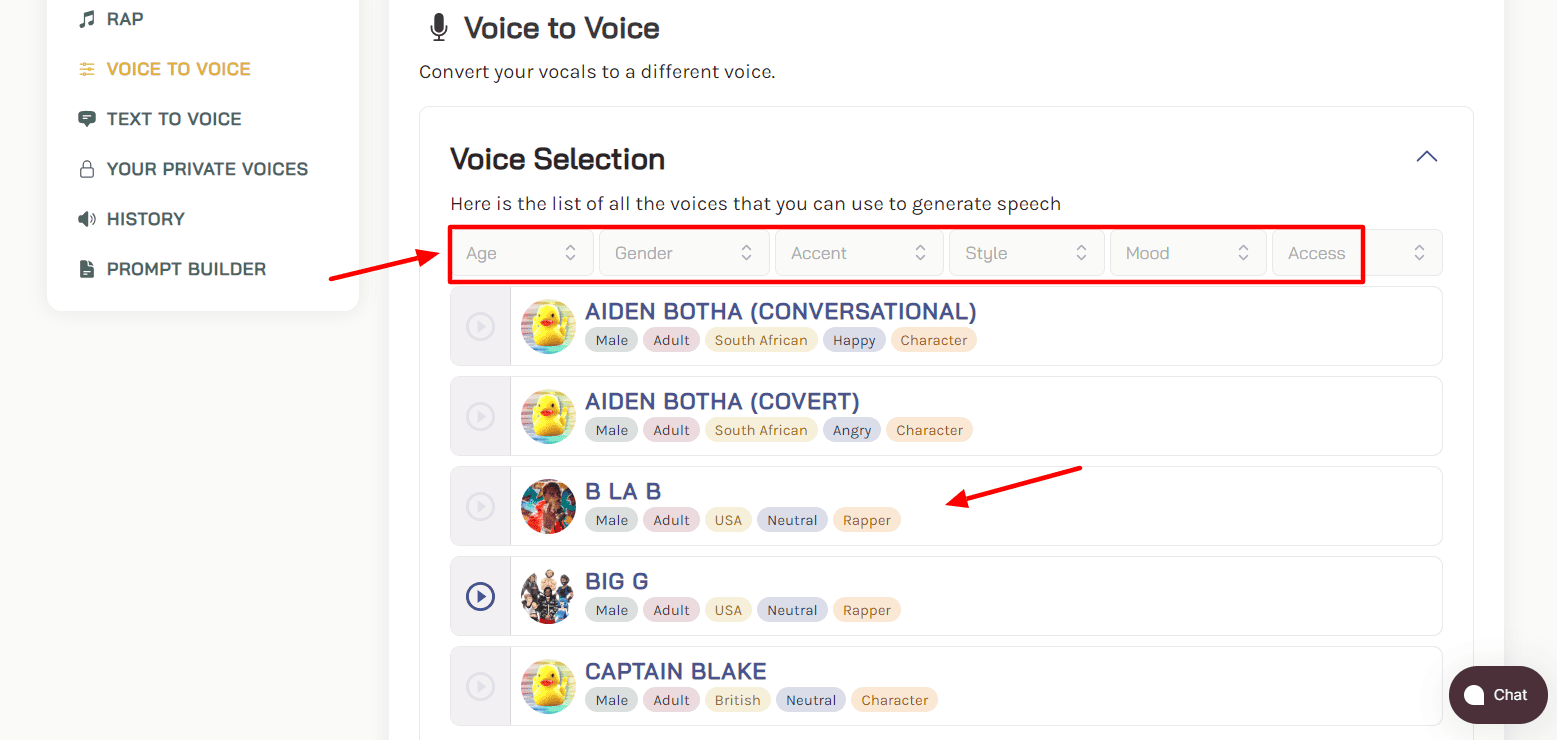Screen dimensions: 1557x740
Task: Play the CAPTAIN BLAKE voice preview
Action: 481,687
